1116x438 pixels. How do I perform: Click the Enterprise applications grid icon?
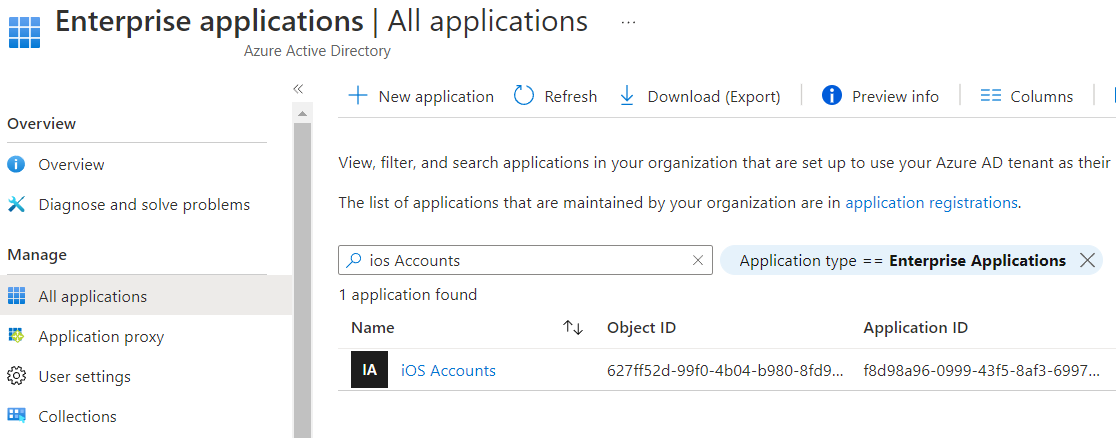tap(24, 32)
